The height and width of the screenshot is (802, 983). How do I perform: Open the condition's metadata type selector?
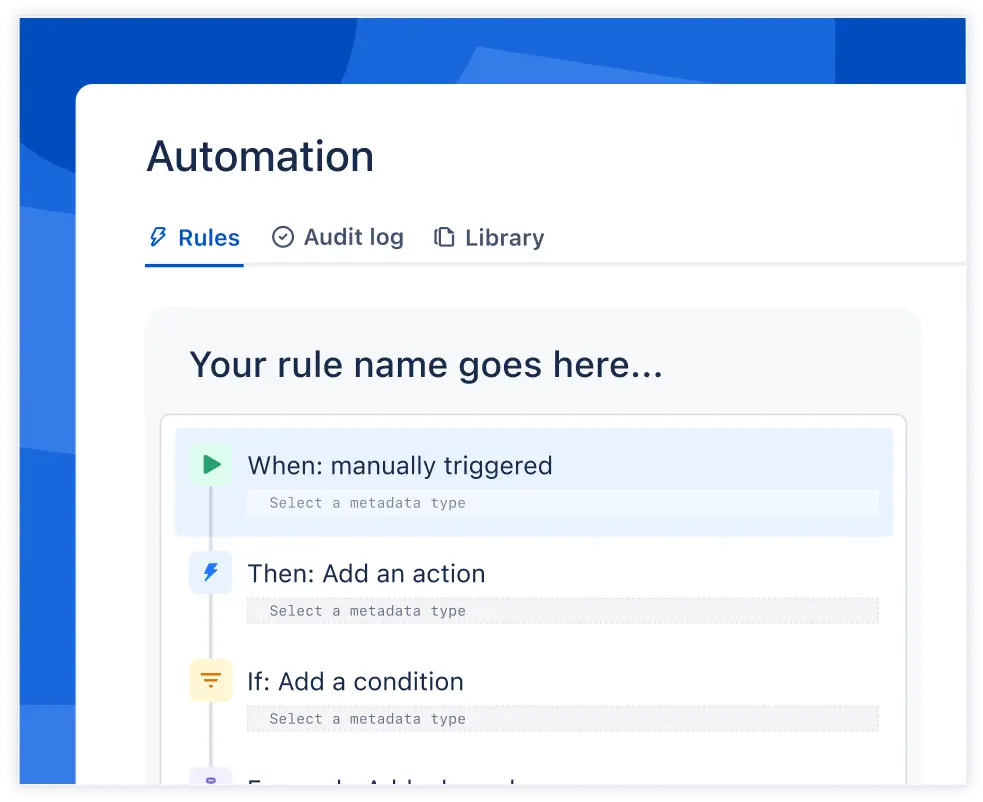click(562, 719)
